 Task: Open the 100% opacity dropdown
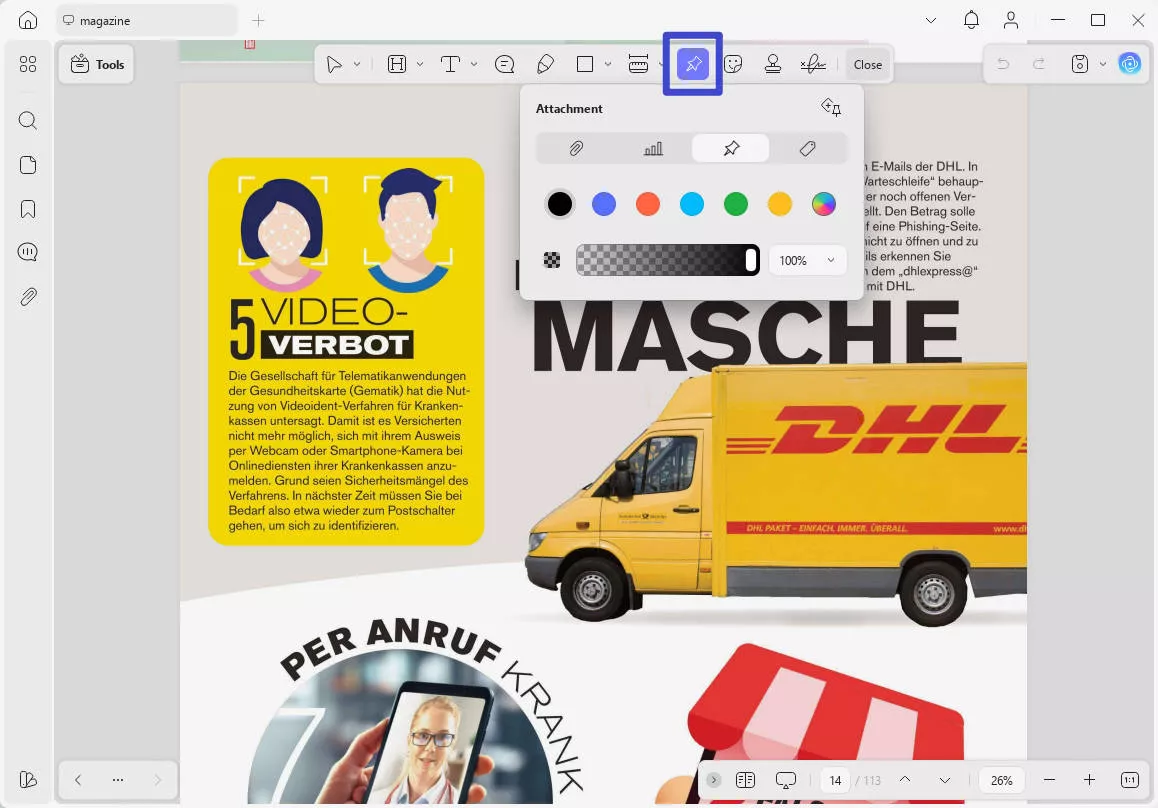[807, 260]
